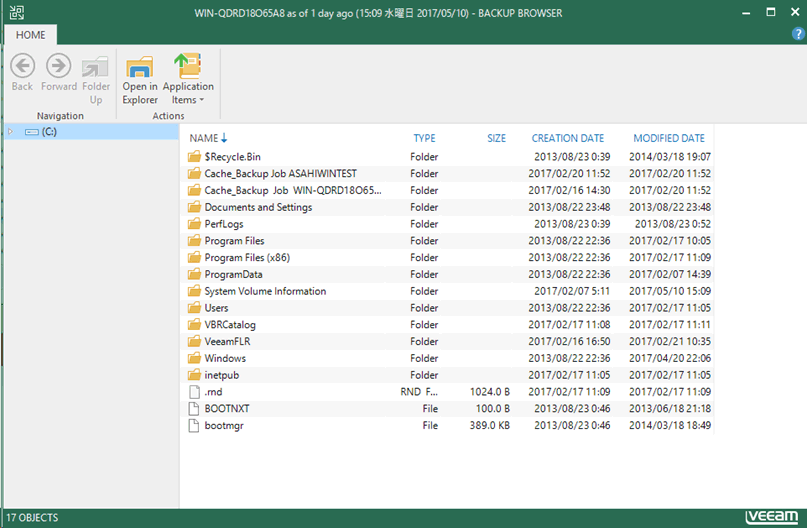Click modified date 2017/02/07 14:39
This screenshot has height=528, width=807.
pyautogui.click(x=670, y=274)
